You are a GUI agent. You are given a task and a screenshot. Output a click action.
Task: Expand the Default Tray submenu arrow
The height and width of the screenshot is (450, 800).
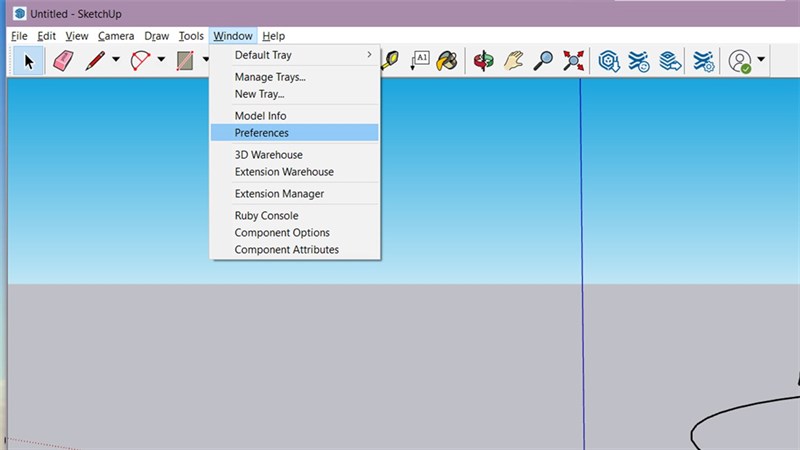click(x=369, y=55)
